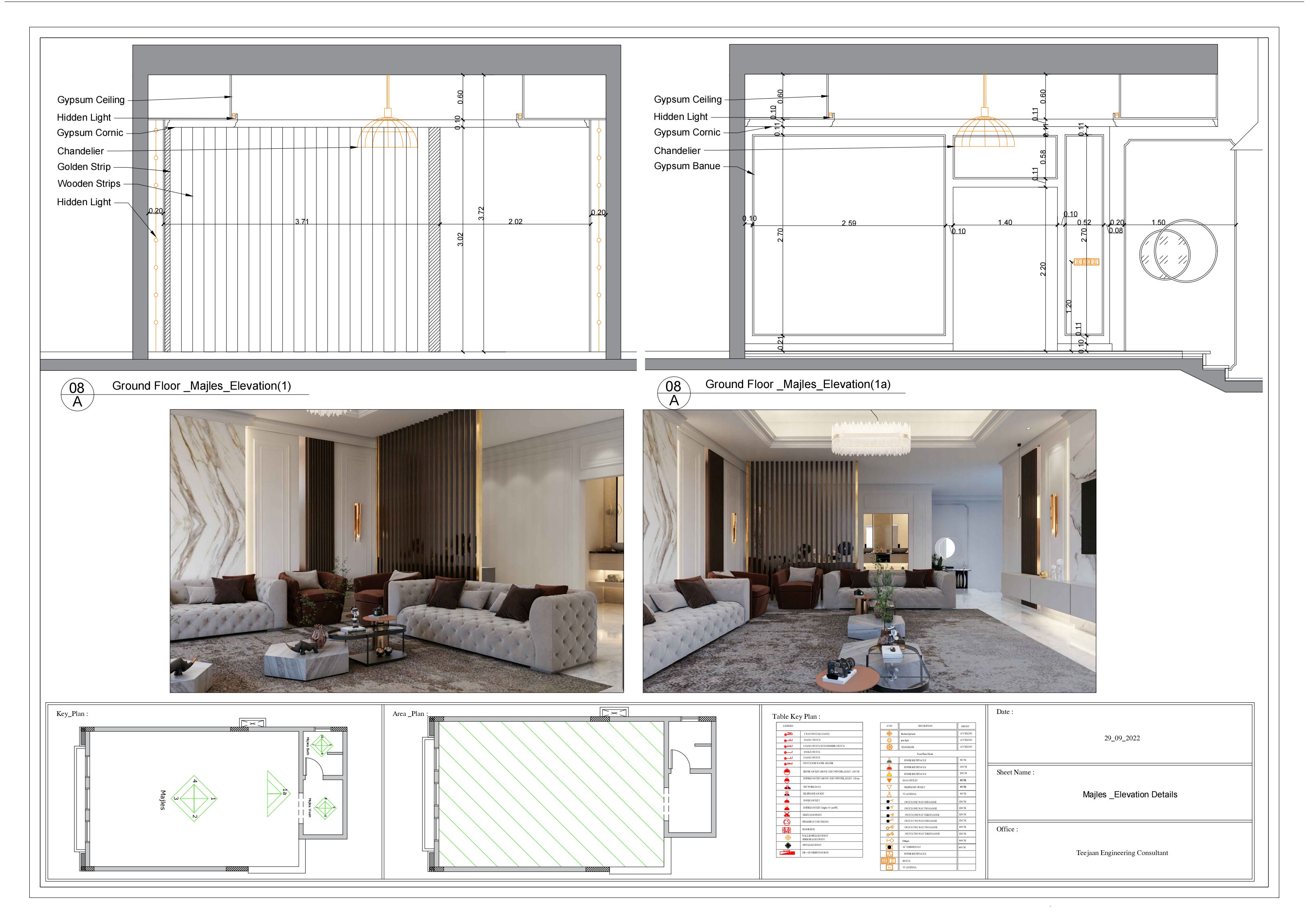Click the right Majles render with chandelier

coord(869,551)
